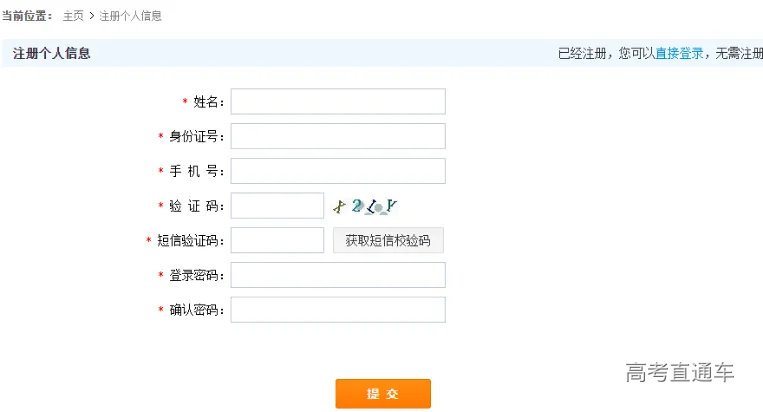Click the 姓名 field label
Viewport: 763px width, 412px height.
[208, 102]
